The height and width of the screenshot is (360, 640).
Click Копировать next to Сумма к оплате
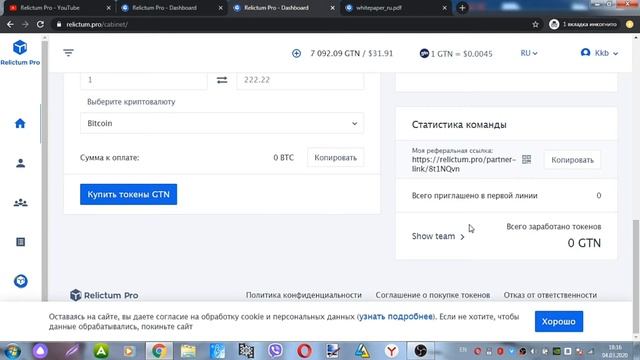[x=336, y=158]
